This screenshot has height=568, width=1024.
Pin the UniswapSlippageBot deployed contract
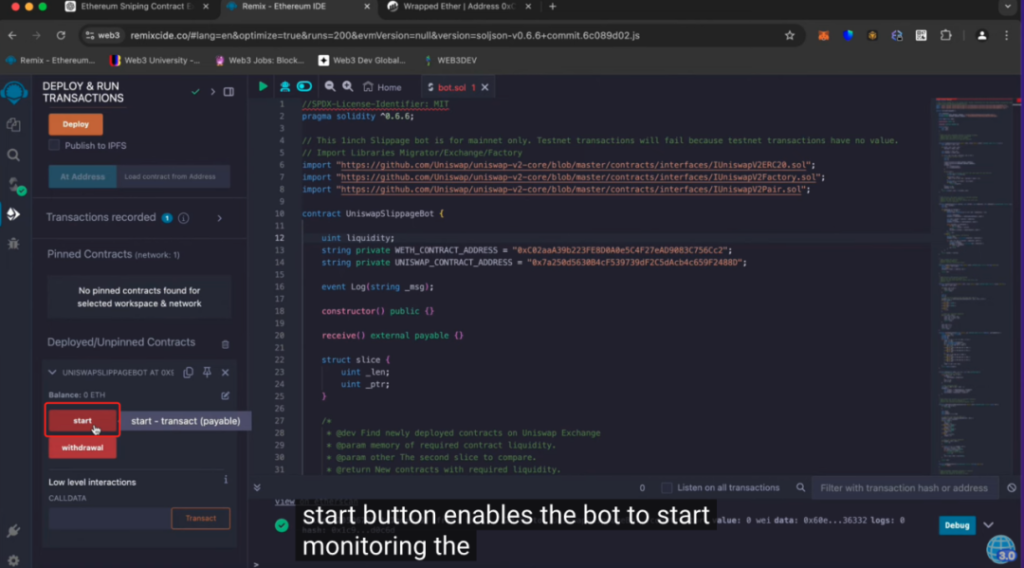pos(207,373)
